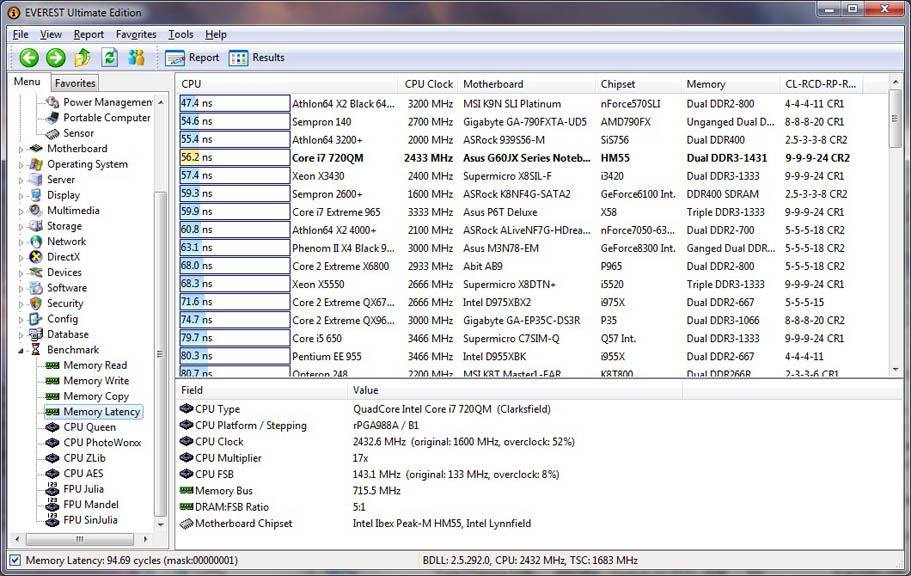Open the Favorites menu

tap(136, 34)
